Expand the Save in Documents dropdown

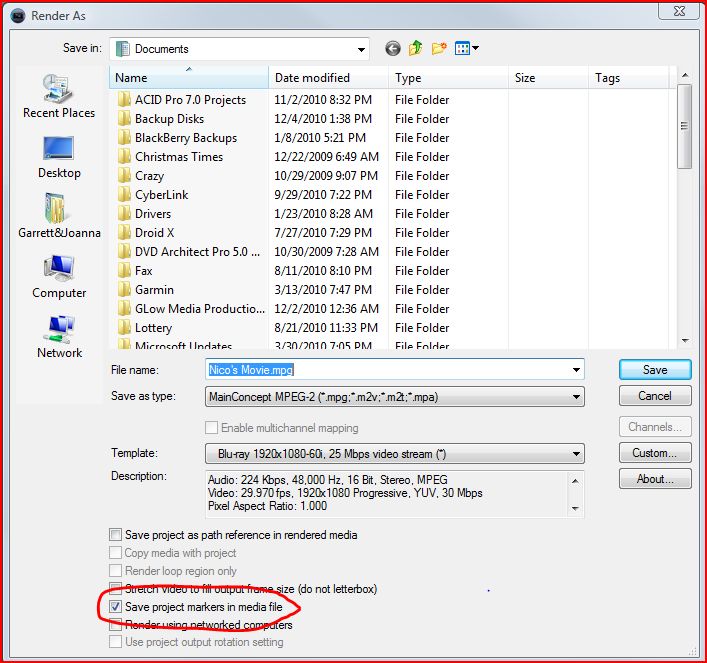[x=360, y=49]
